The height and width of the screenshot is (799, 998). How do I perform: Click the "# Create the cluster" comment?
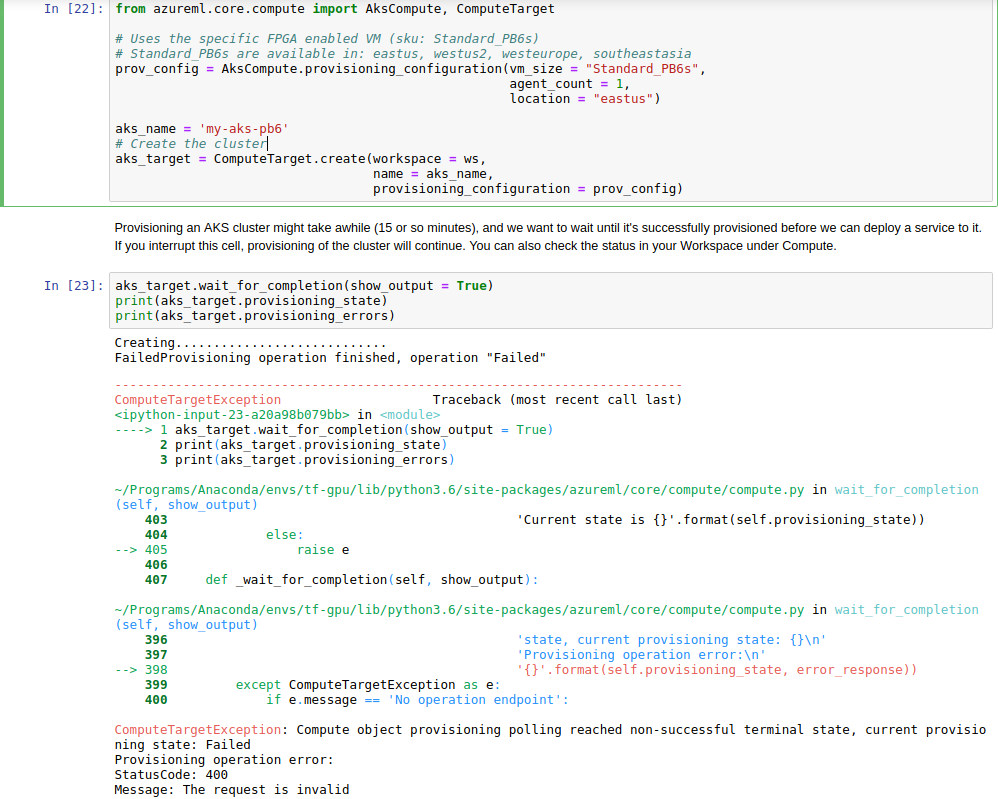pyautogui.click(x=191, y=144)
